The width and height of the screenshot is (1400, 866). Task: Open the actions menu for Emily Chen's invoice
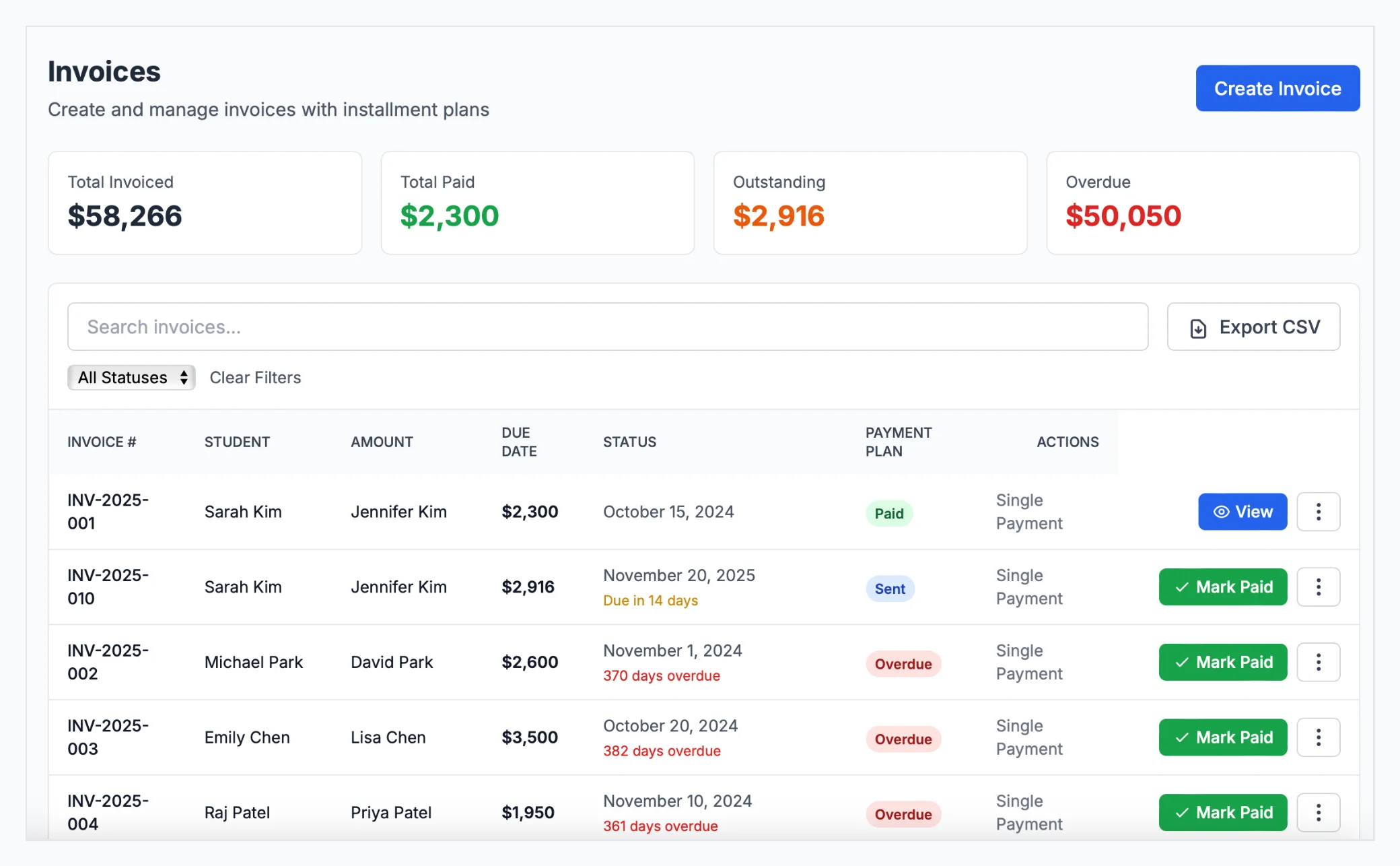click(x=1319, y=737)
